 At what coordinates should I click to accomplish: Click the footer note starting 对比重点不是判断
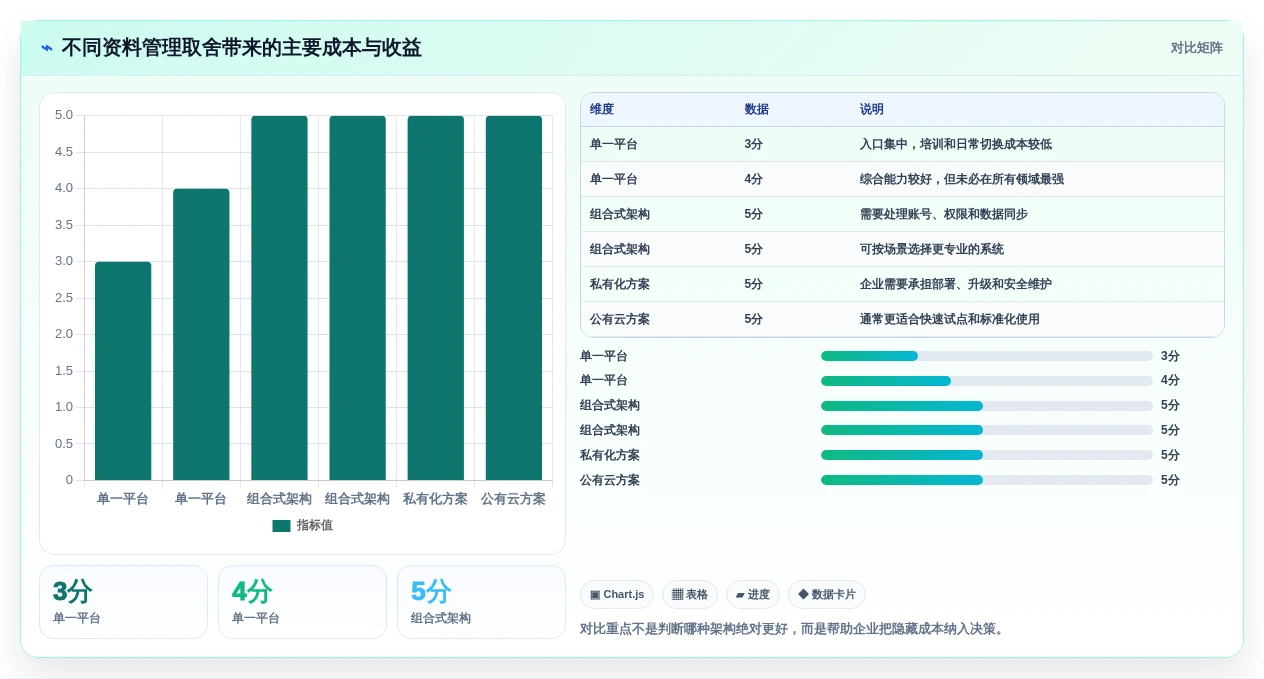(794, 629)
